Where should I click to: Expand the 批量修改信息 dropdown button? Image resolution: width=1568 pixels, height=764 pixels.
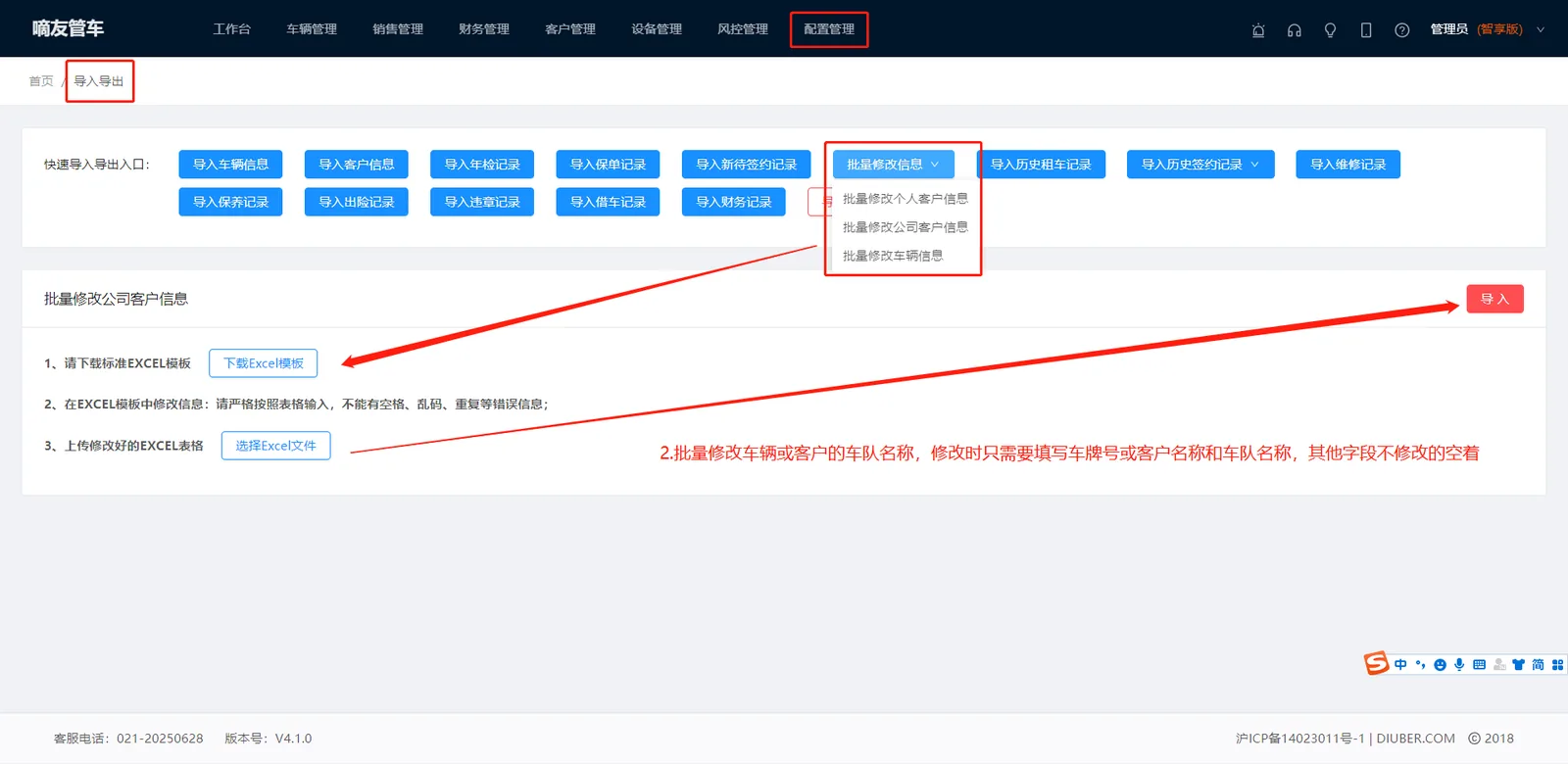[x=893, y=165]
